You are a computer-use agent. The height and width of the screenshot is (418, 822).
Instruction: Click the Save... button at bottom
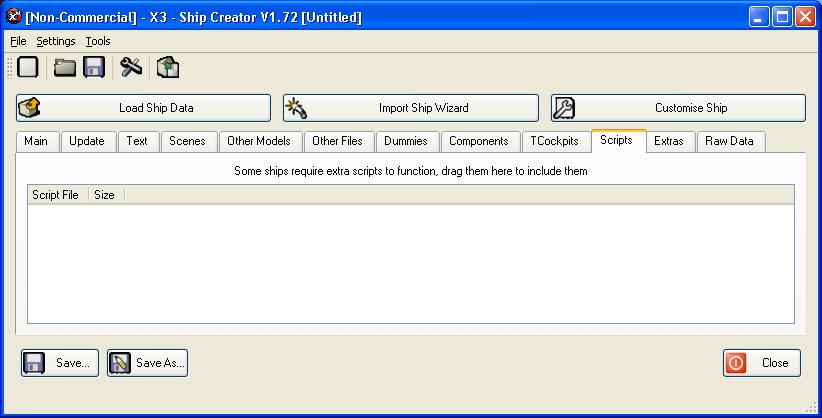60,363
